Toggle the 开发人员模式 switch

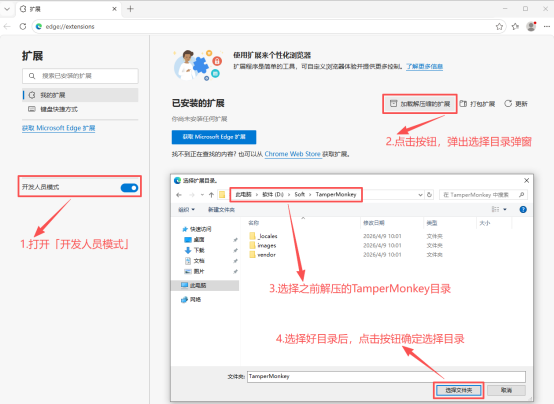(x=129, y=188)
